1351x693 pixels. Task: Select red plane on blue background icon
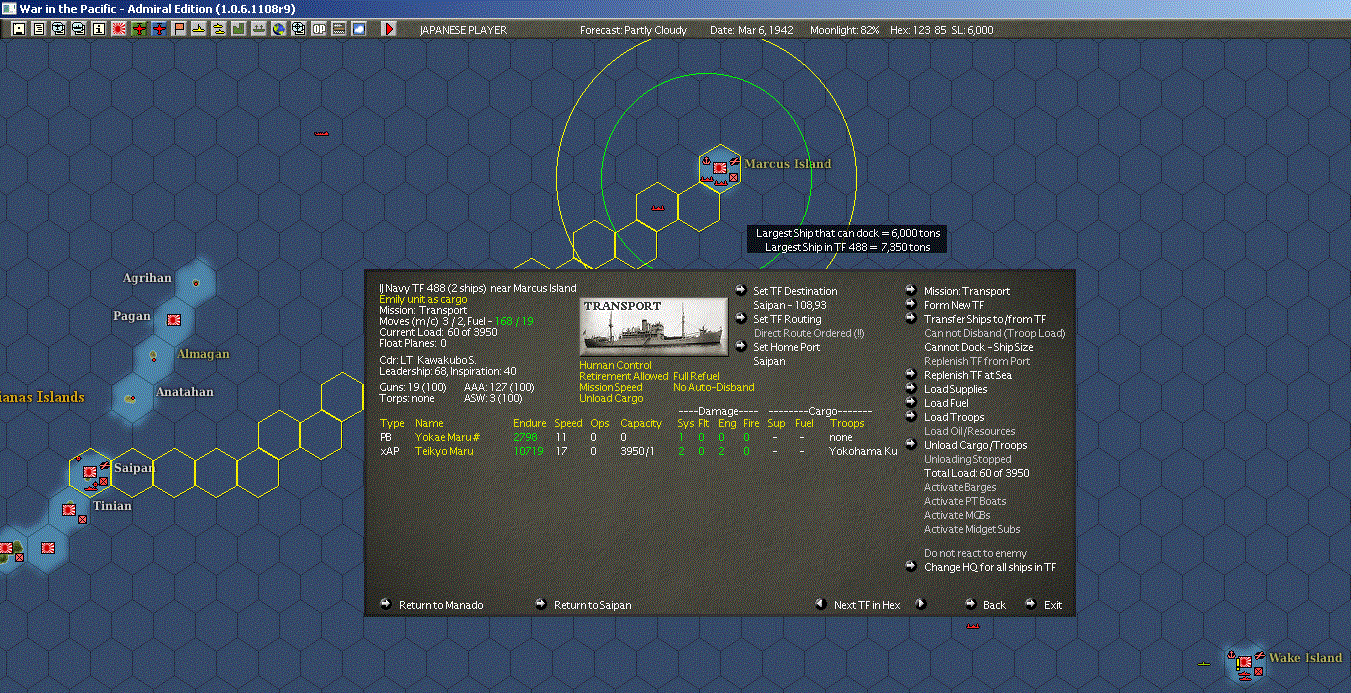click(x=159, y=29)
